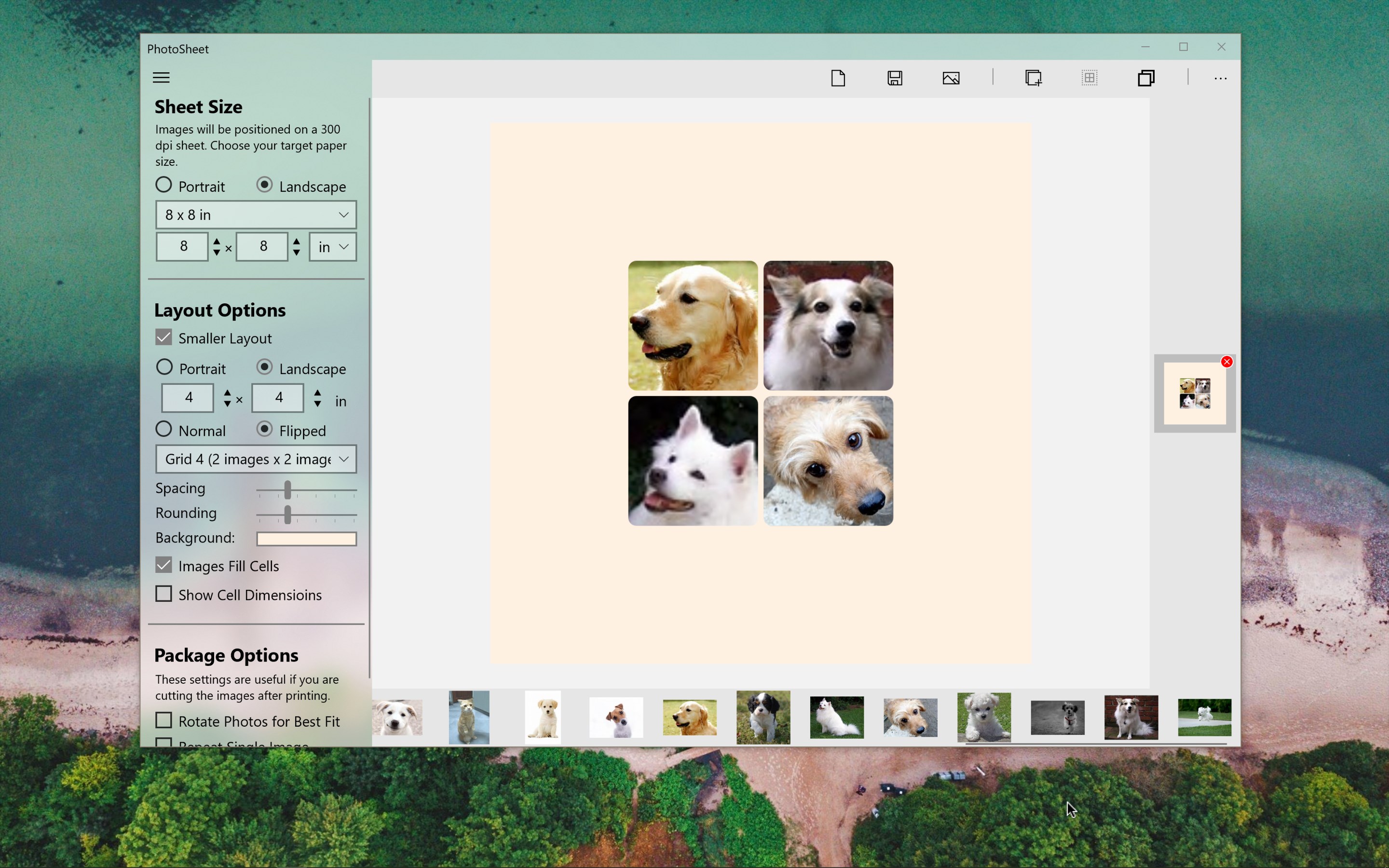
Task: Enable Rotate Photos for Best Fit
Action: (x=163, y=720)
